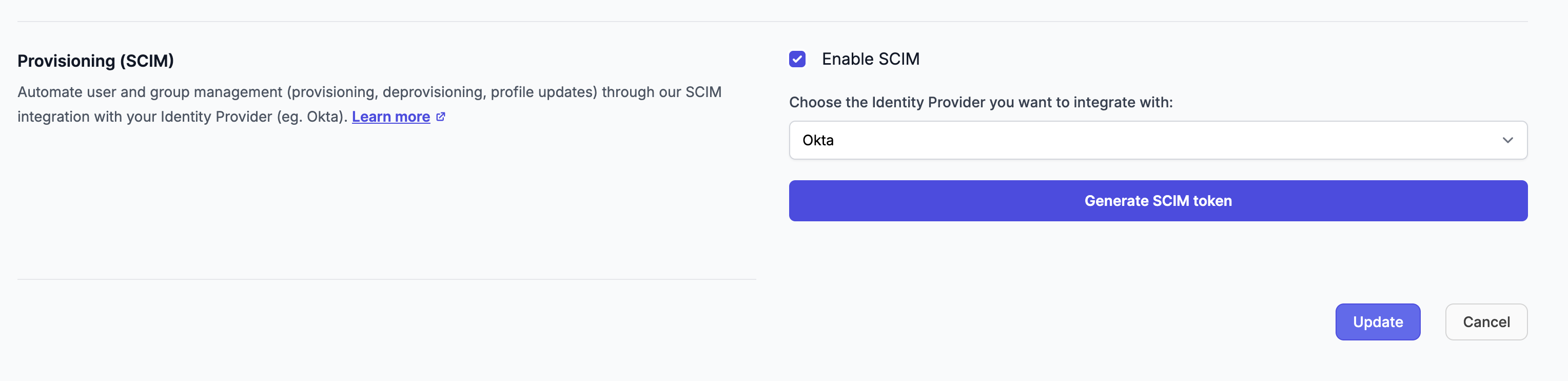Image resolution: width=1568 pixels, height=381 pixels.
Task: Click the Enable SCIM label text
Action: [872, 59]
